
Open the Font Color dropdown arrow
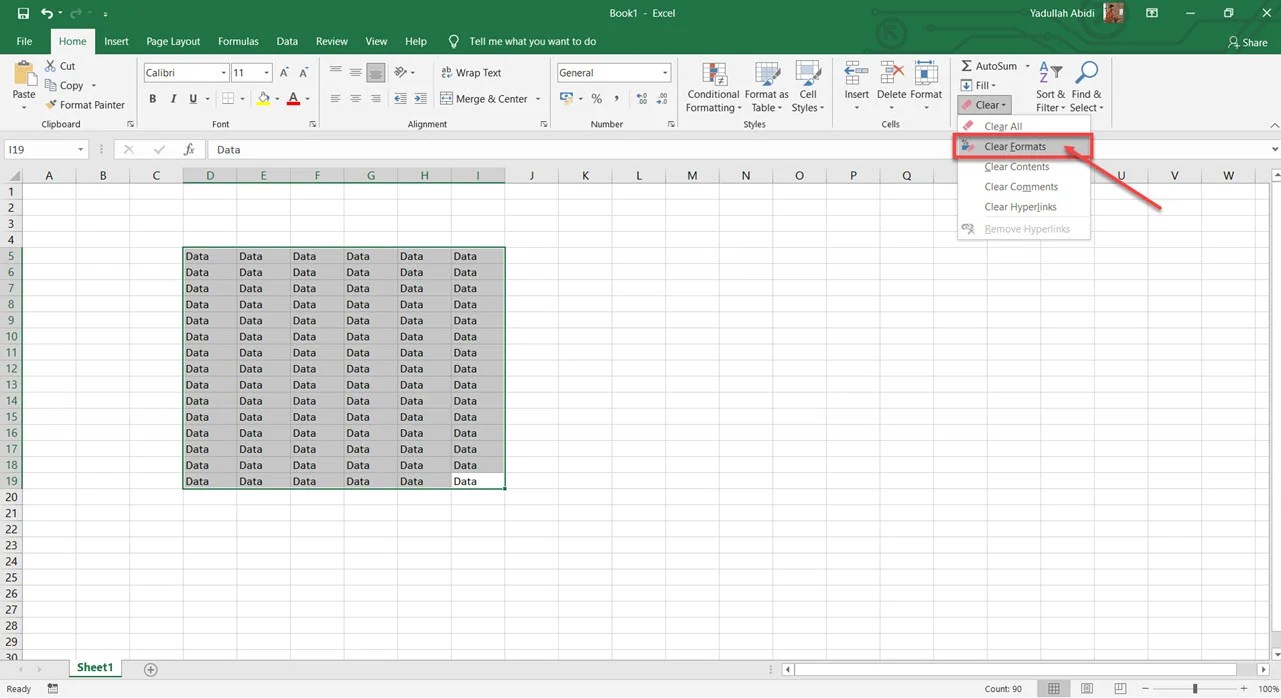pos(307,99)
